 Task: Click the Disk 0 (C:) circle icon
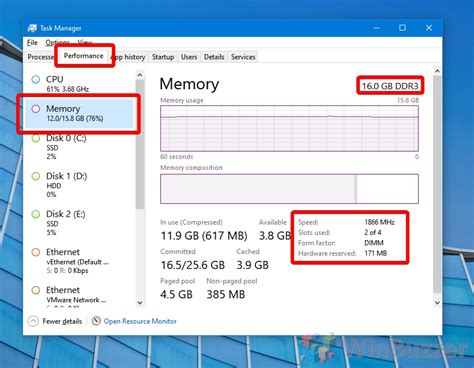[36, 139]
